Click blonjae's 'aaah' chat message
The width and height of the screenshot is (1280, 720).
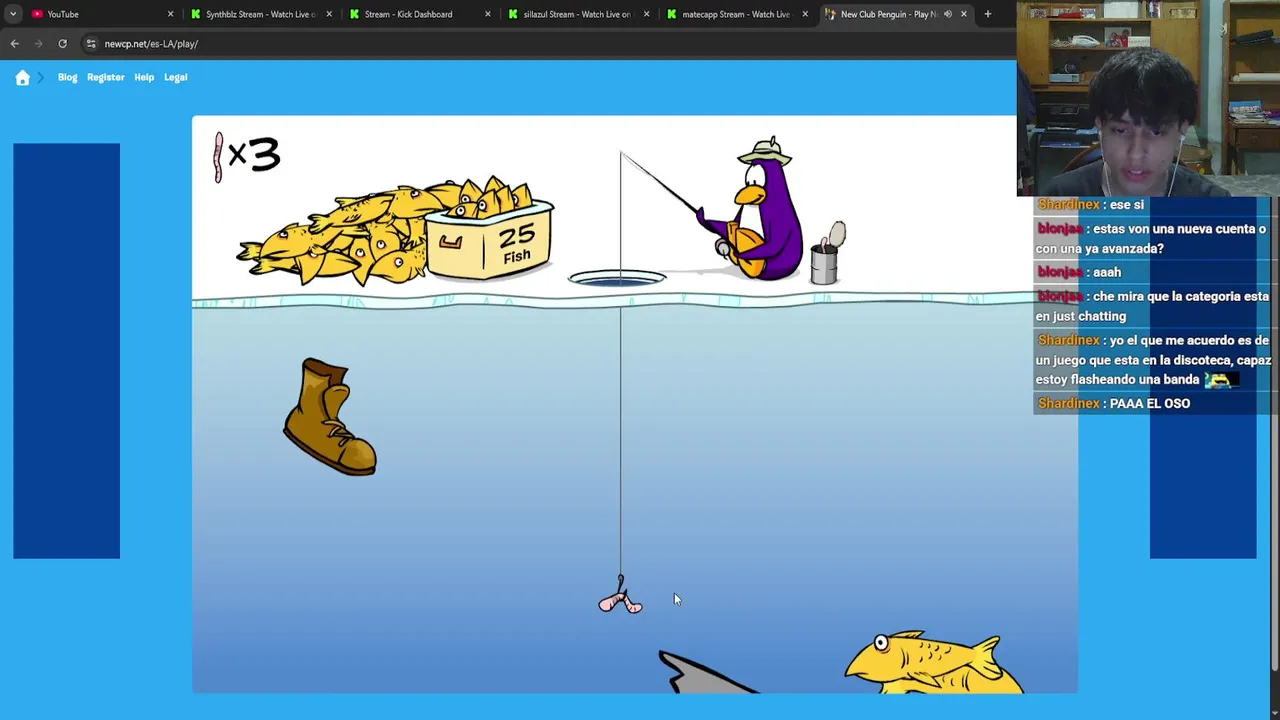click(x=1079, y=272)
